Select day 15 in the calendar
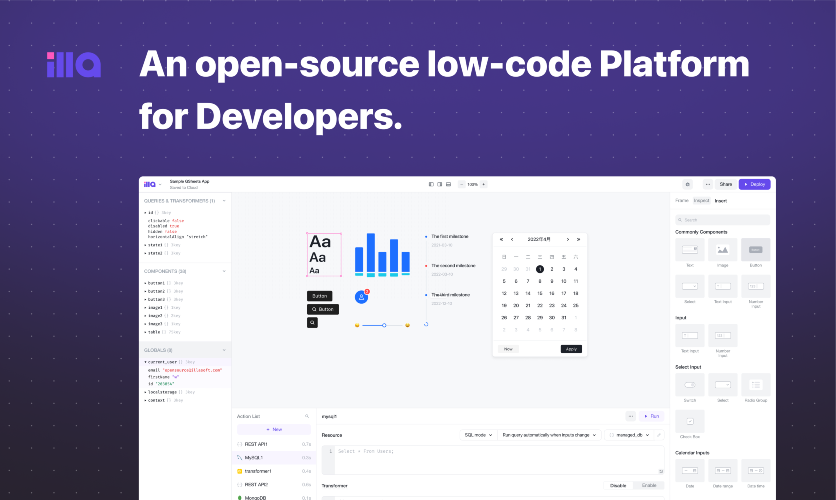836x500 pixels. pyautogui.click(x=540, y=294)
